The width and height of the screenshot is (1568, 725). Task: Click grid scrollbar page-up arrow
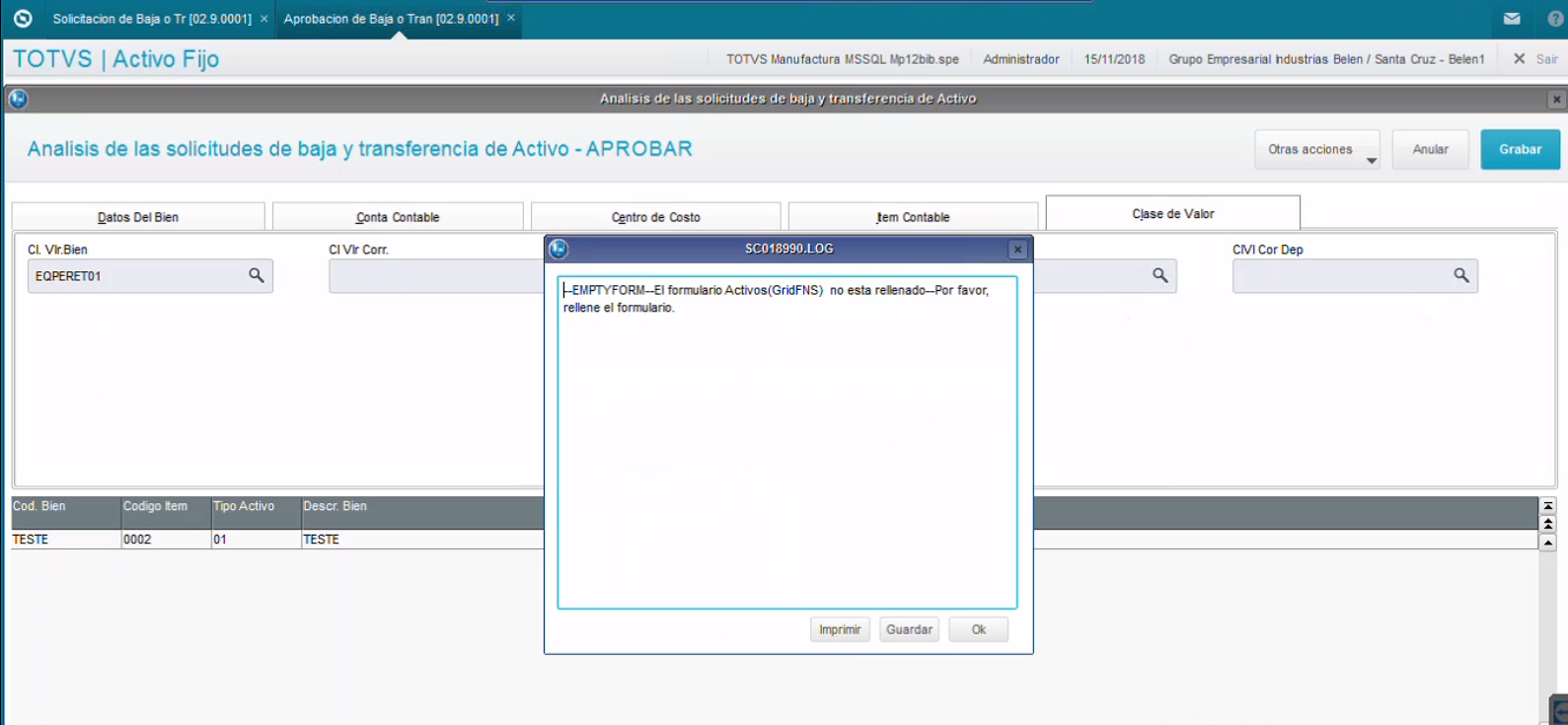click(x=1548, y=524)
